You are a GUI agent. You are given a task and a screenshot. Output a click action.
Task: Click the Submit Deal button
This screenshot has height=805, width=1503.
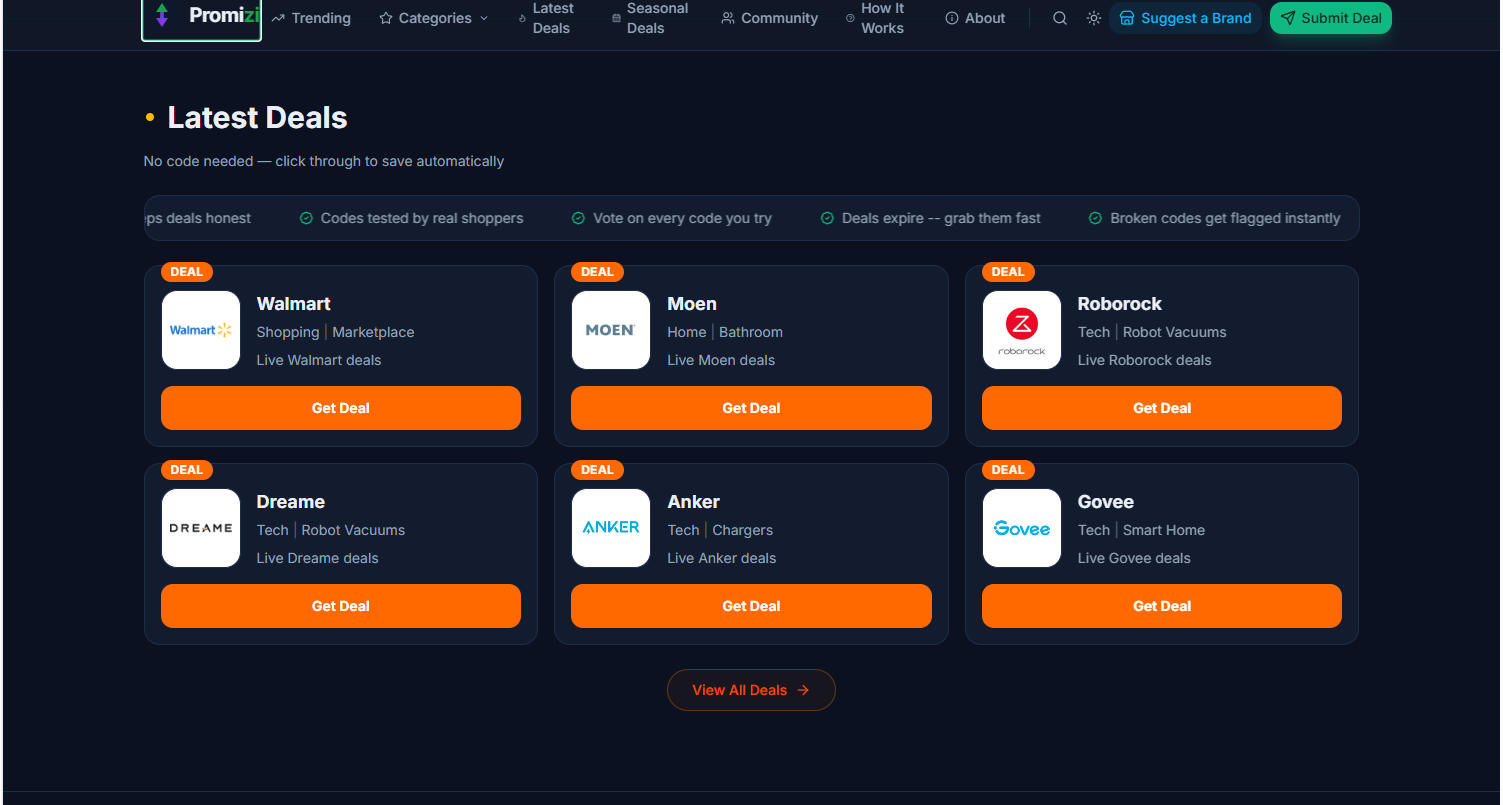tap(1331, 18)
